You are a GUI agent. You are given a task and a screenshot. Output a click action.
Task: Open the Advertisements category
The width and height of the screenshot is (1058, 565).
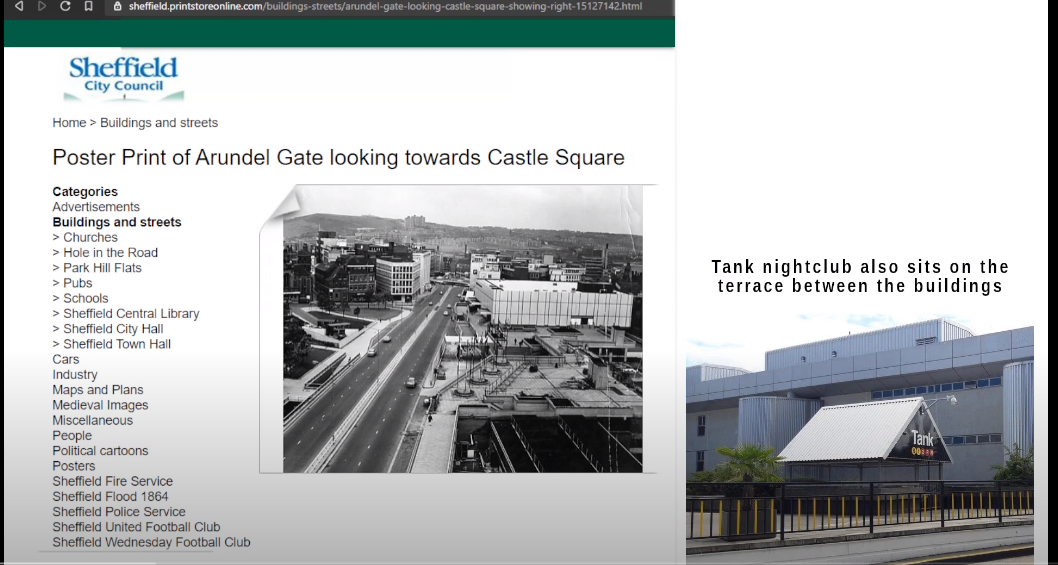pos(96,207)
